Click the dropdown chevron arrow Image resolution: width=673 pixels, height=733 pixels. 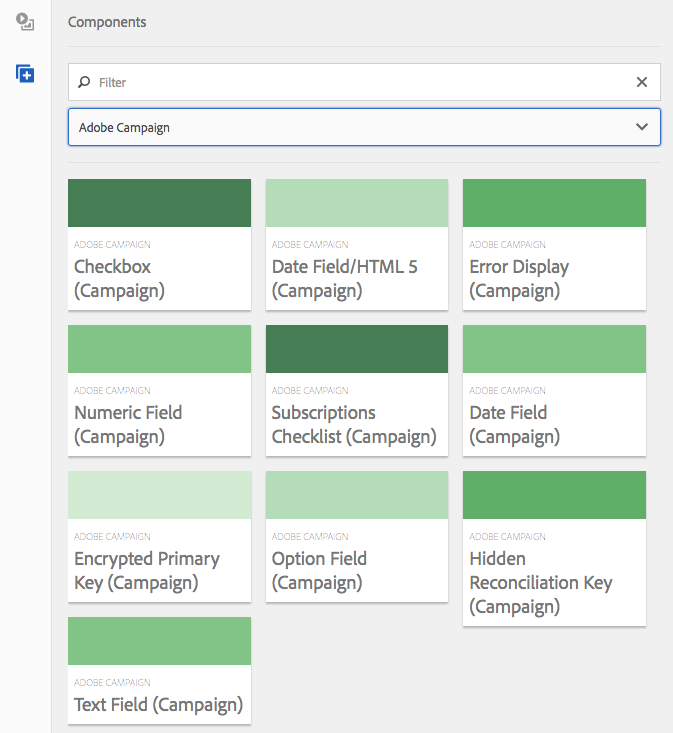pyautogui.click(x=642, y=127)
